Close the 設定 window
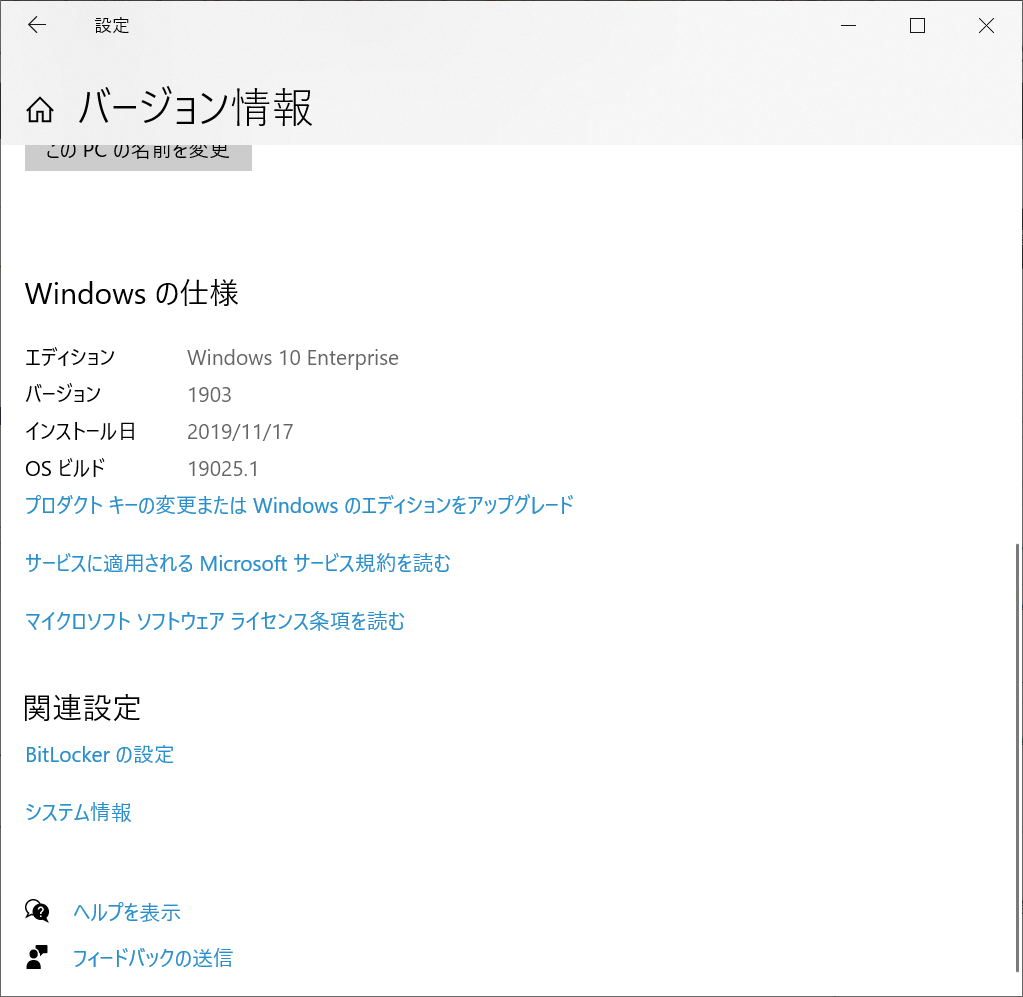The width and height of the screenshot is (1023, 997). 986,25
